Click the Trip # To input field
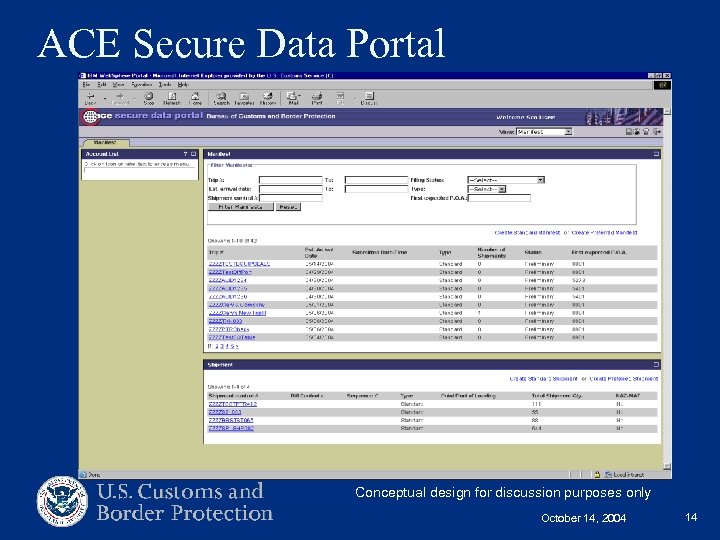Screen dimensions: 720x540 pos(376,180)
